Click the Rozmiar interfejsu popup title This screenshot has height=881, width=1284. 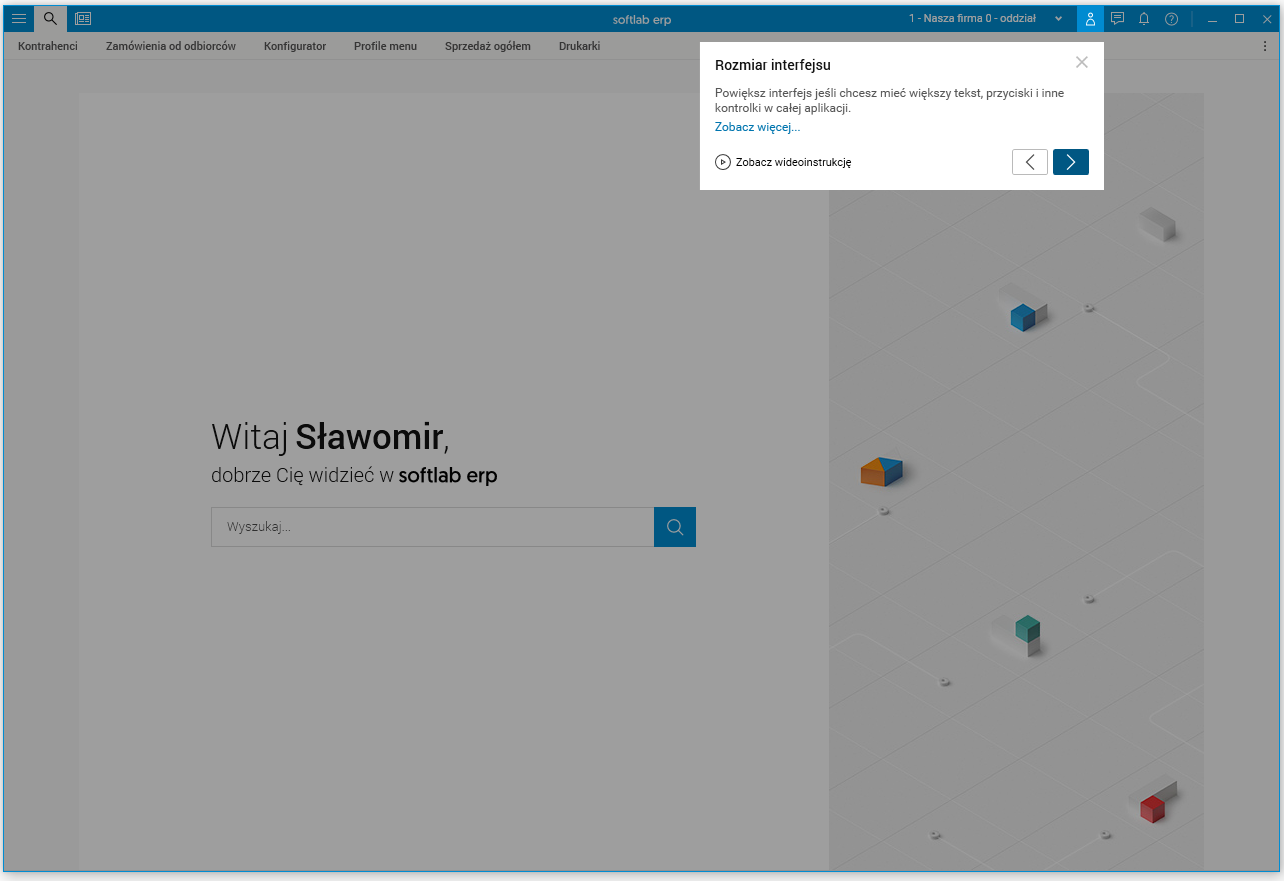(773, 65)
